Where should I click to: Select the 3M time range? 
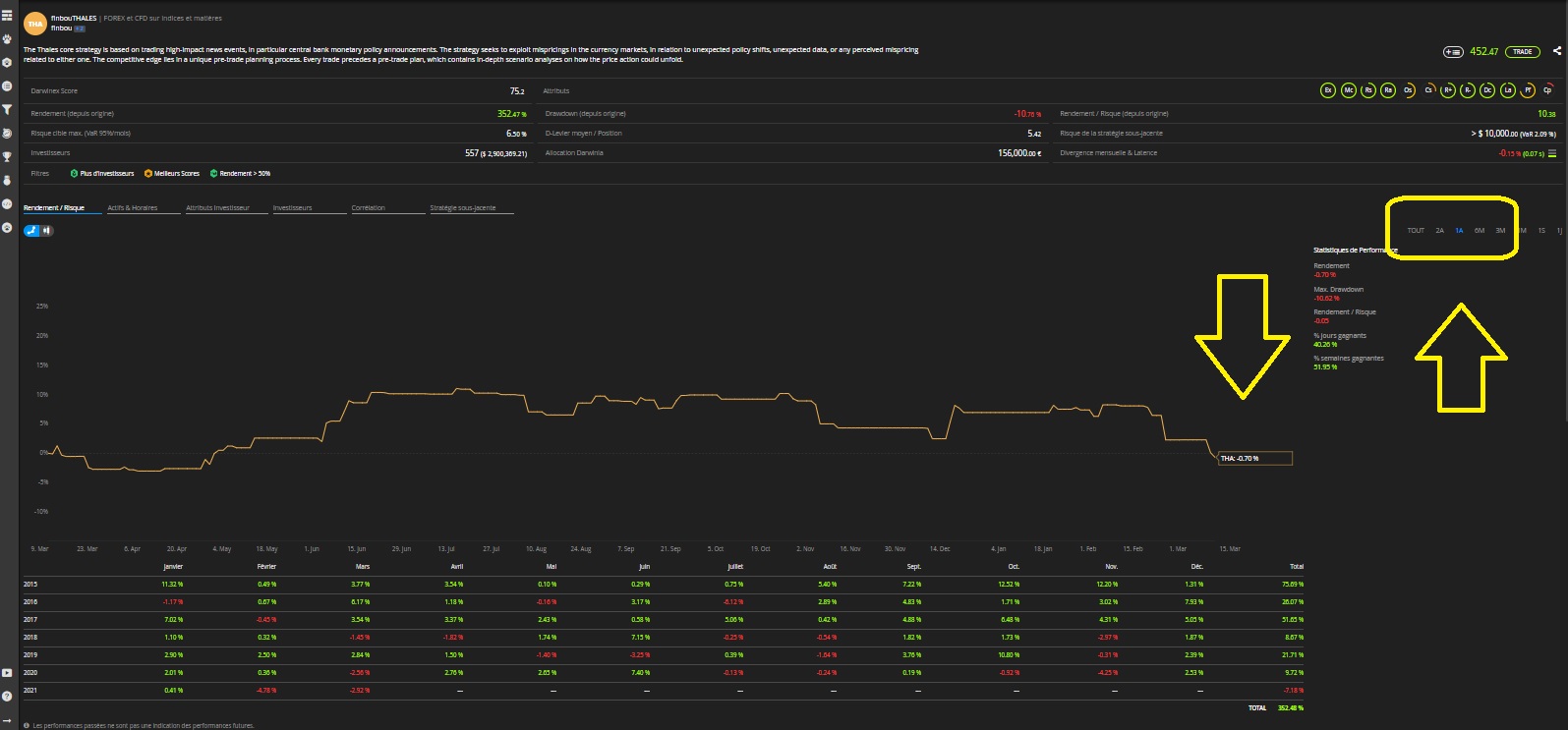click(x=1500, y=231)
